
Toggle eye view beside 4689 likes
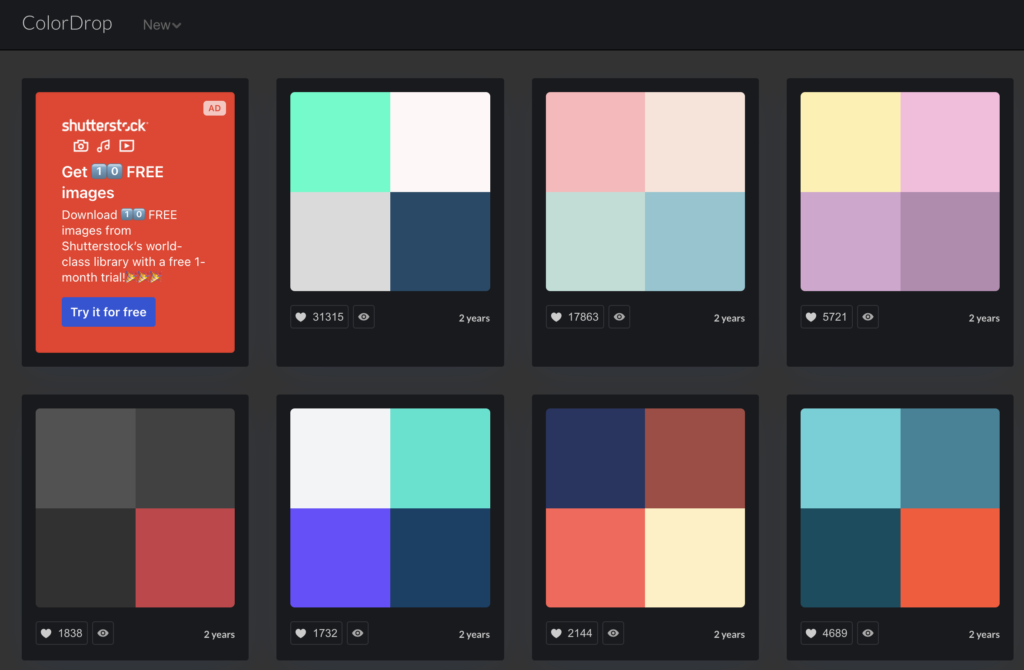click(868, 633)
